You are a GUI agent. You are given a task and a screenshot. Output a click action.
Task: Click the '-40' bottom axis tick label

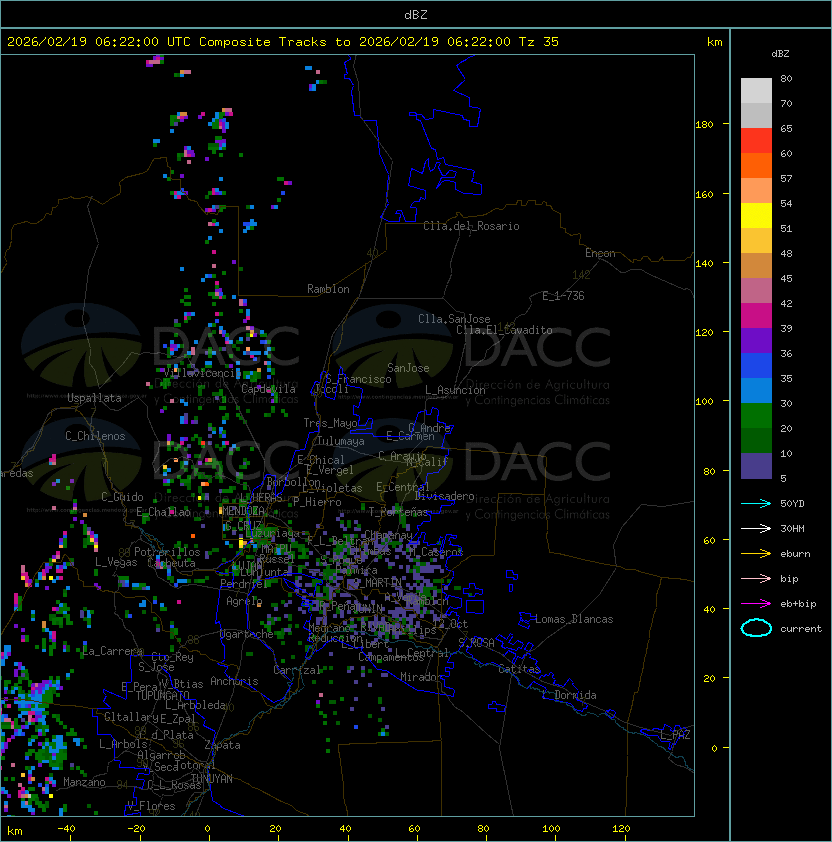[66, 829]
